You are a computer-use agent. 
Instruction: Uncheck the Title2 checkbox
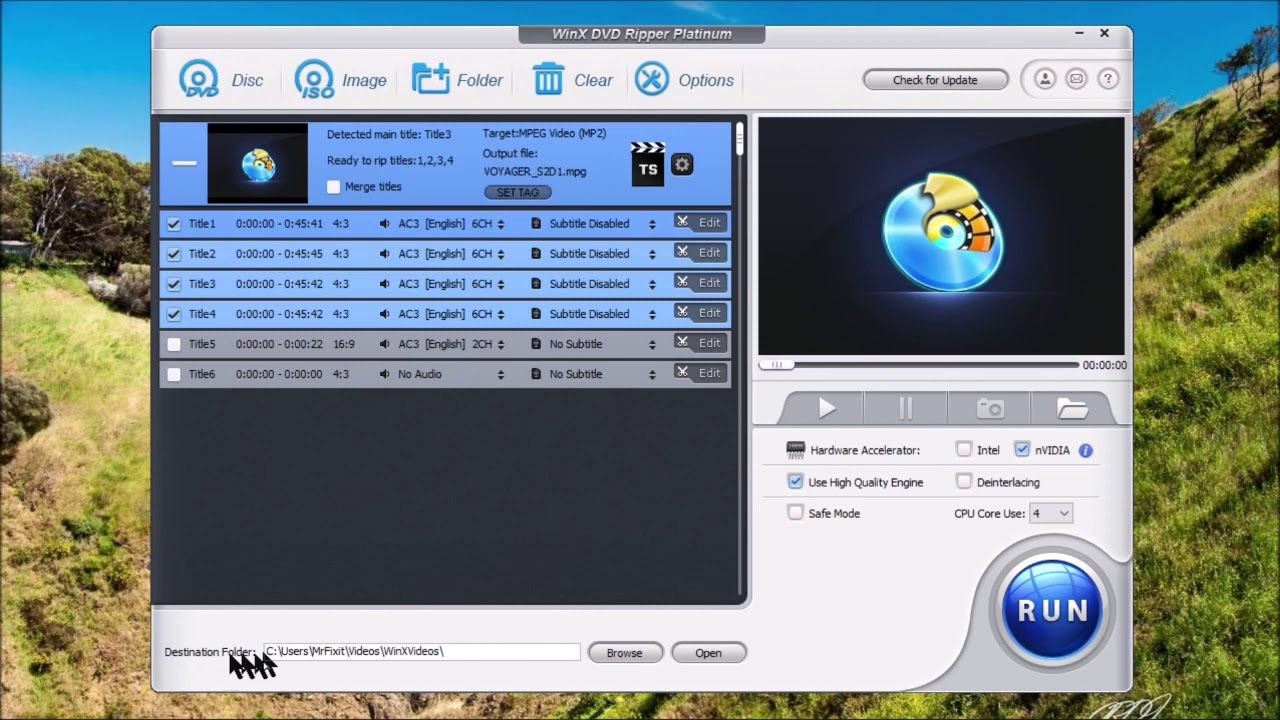[x=174, y=254]
